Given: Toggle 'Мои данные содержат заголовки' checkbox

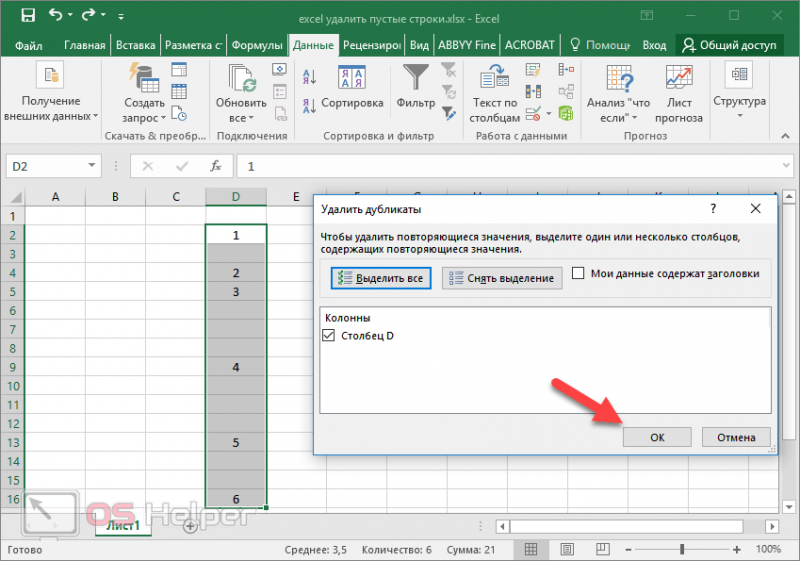Looking at the screenshot, I should 578,273.
